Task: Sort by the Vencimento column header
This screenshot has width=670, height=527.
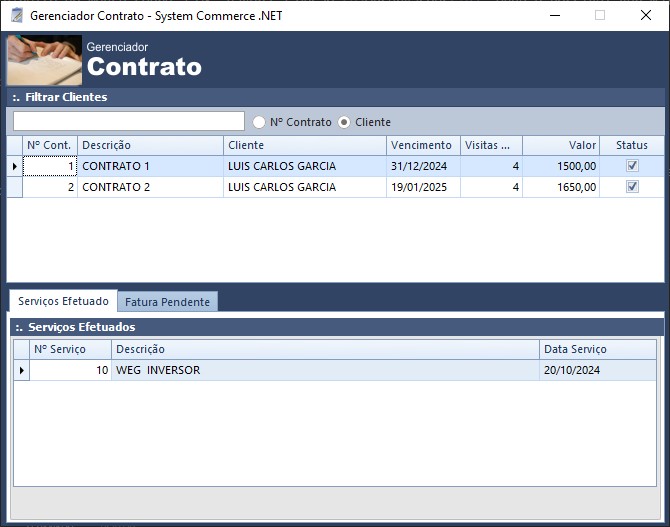Action: point(423,145)
